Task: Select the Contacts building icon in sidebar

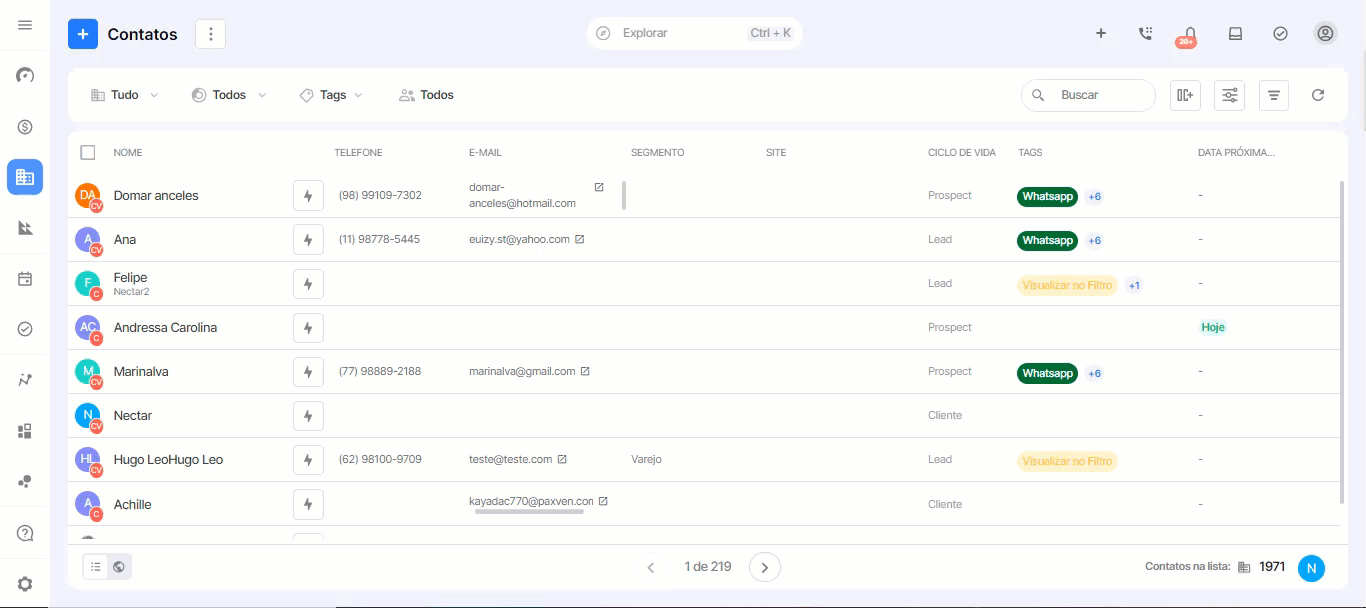Action: (x=25, y=177)
